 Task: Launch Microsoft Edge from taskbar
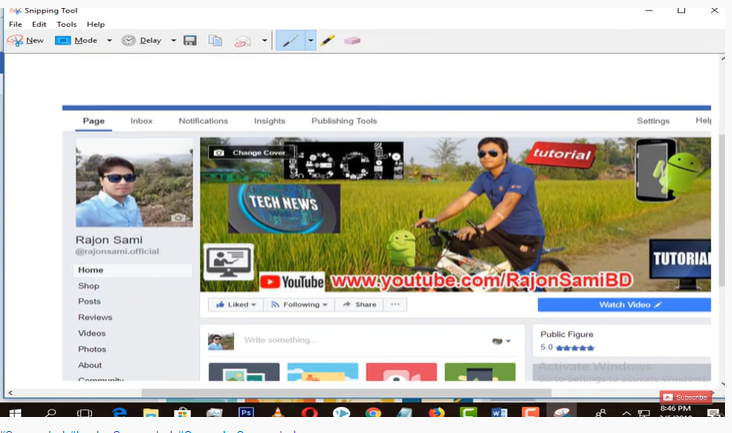point(119,412)
